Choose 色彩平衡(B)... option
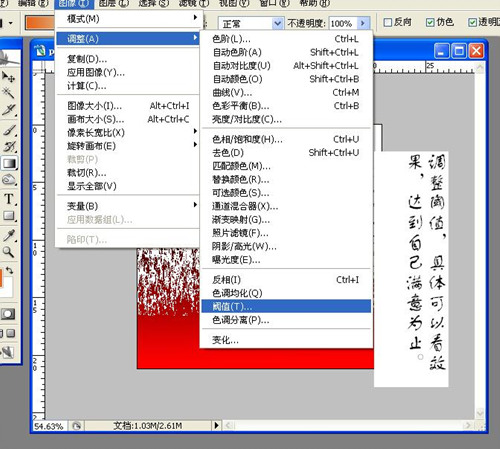This screenshot has height=449, width=500. (x=286, y=106)
